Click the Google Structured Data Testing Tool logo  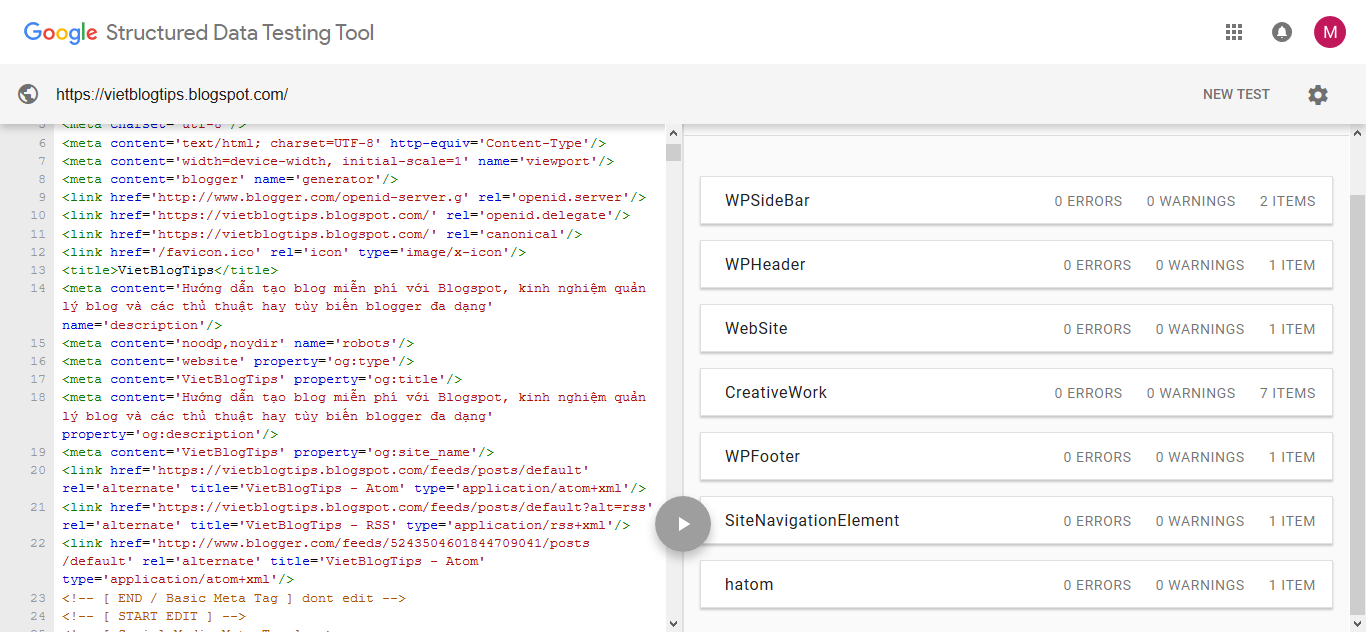tap(199, 32)
